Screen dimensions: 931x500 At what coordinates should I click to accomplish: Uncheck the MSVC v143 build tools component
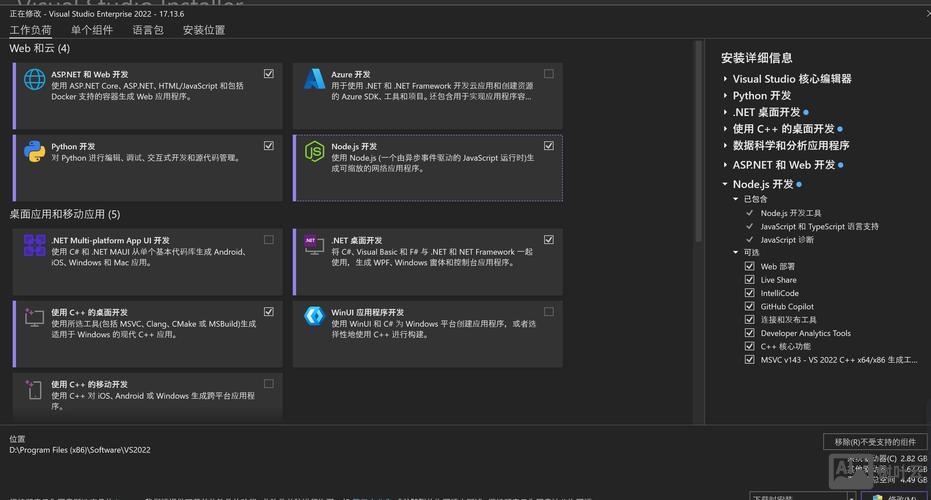[749, 360]
